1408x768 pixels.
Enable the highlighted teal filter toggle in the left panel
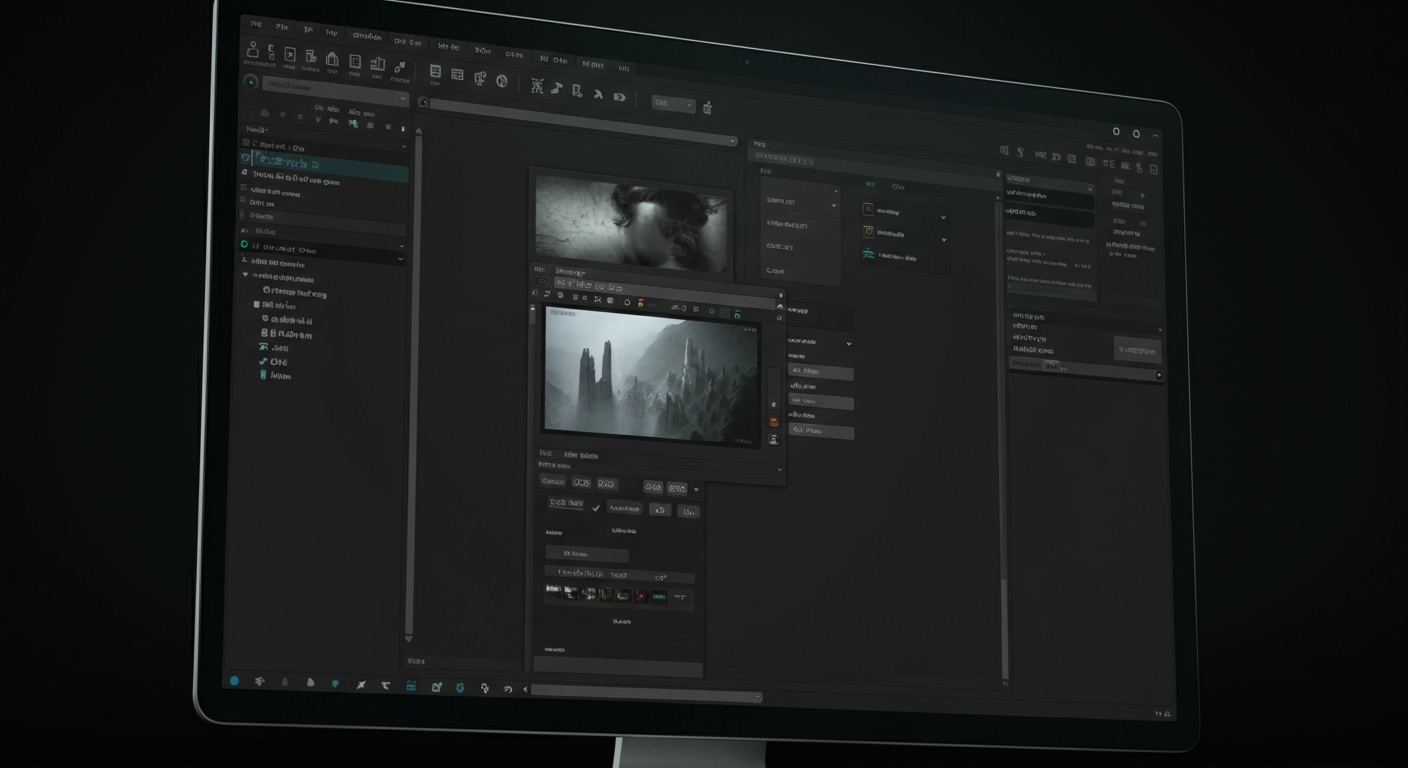(353, 122)
